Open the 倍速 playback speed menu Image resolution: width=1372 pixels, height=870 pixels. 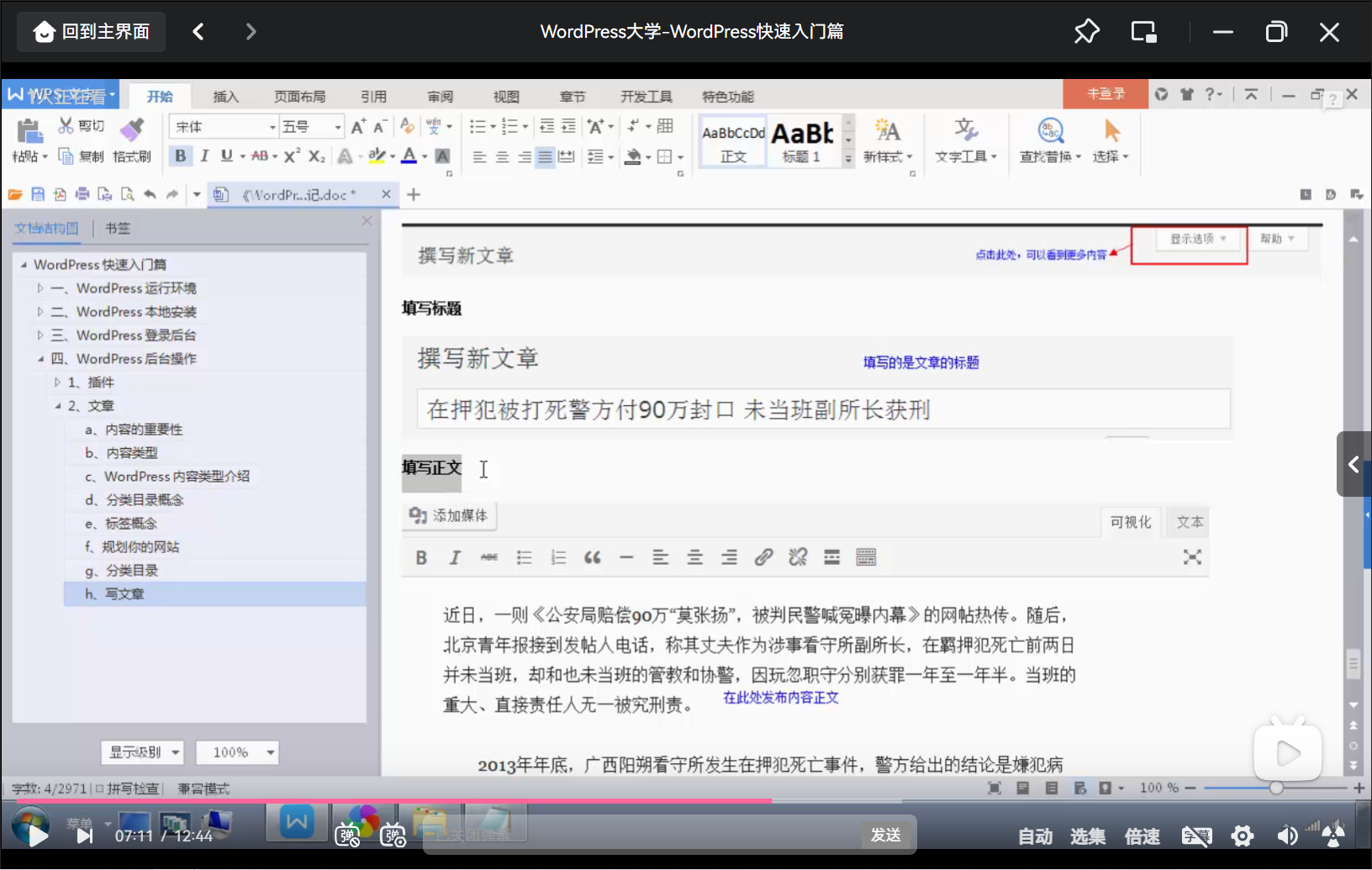point(1142,836)
